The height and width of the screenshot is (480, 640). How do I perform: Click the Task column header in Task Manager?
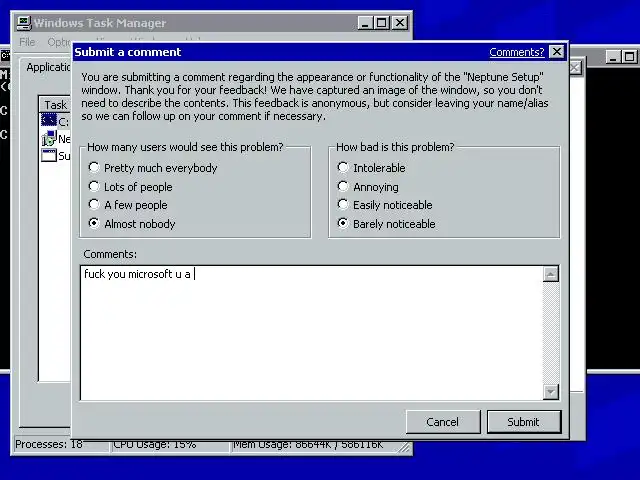56,105
